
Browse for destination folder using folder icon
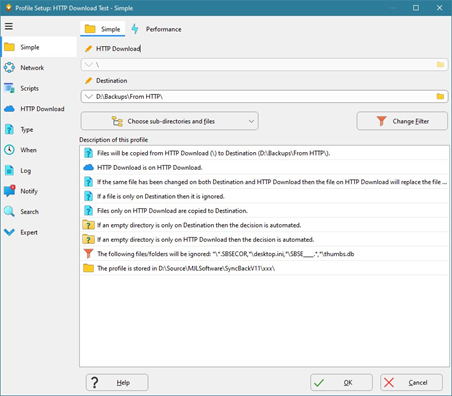point(440,97)
